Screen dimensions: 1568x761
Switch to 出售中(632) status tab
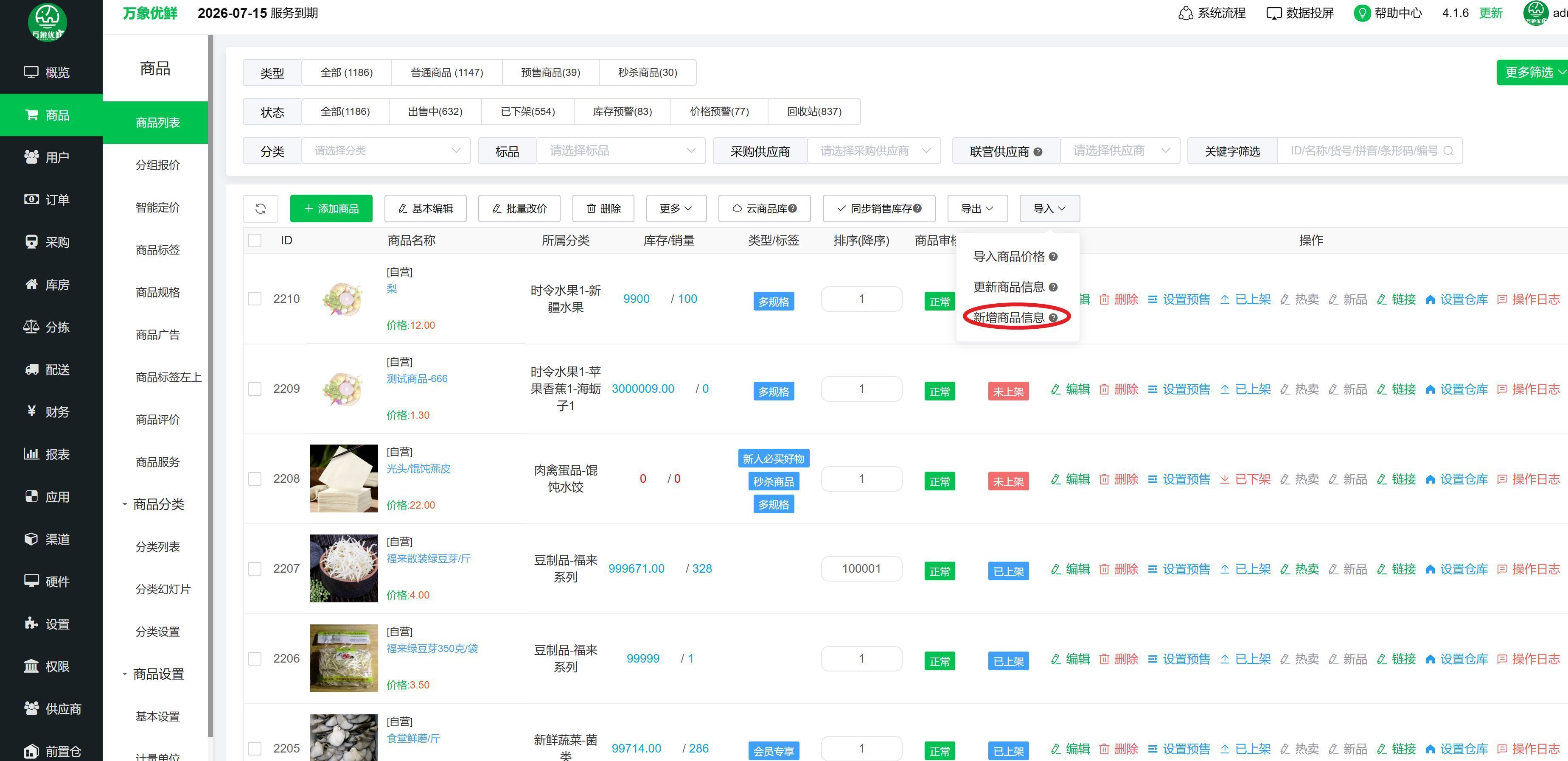coord(435,111)
